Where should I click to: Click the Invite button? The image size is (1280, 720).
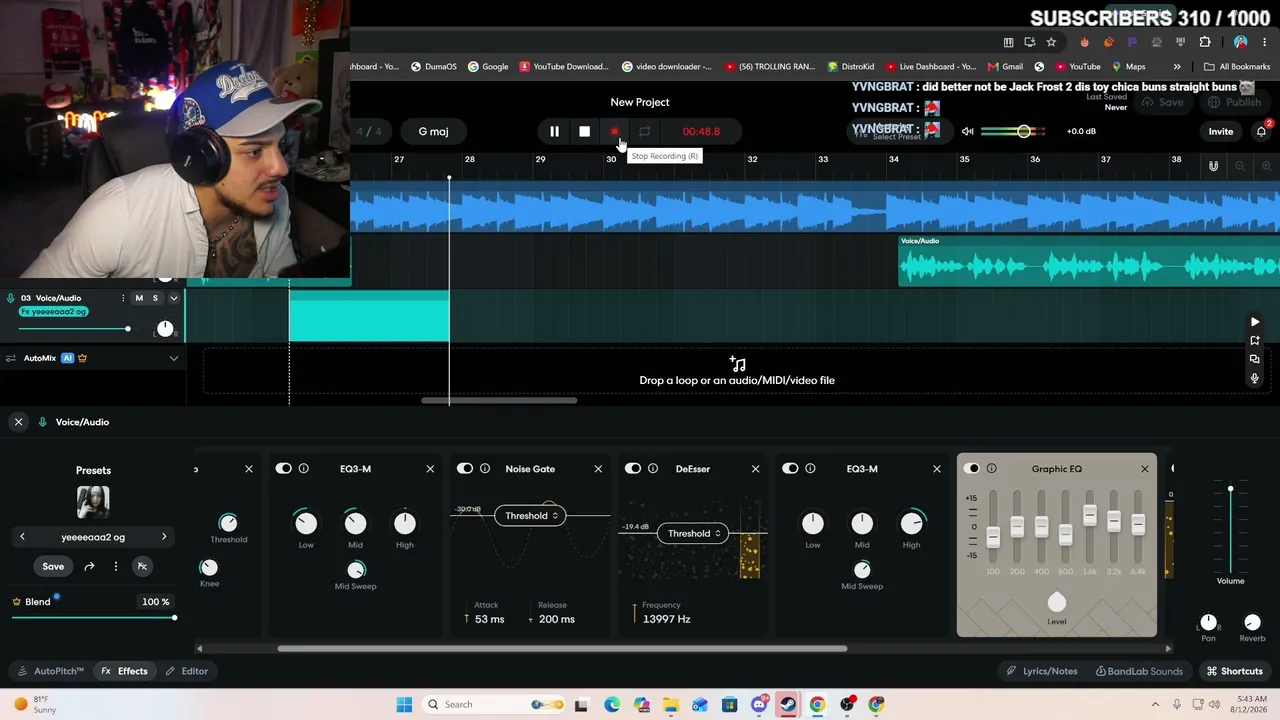1221,131
